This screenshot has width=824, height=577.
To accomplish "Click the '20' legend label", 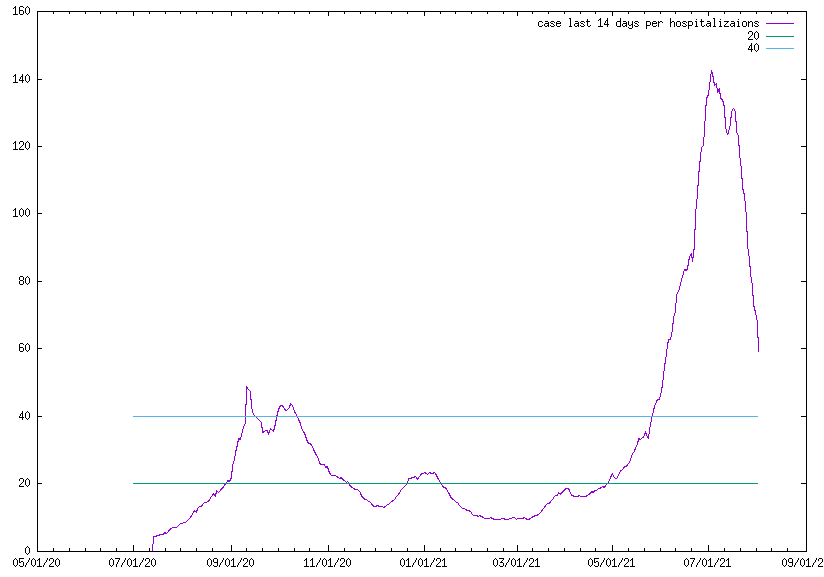I will [753, 35].
